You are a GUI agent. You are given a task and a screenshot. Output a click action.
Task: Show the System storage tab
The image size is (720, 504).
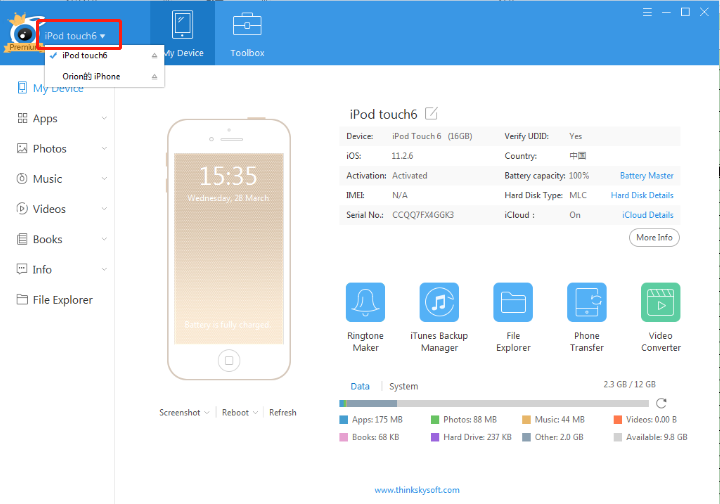click(x=403, y=386)
